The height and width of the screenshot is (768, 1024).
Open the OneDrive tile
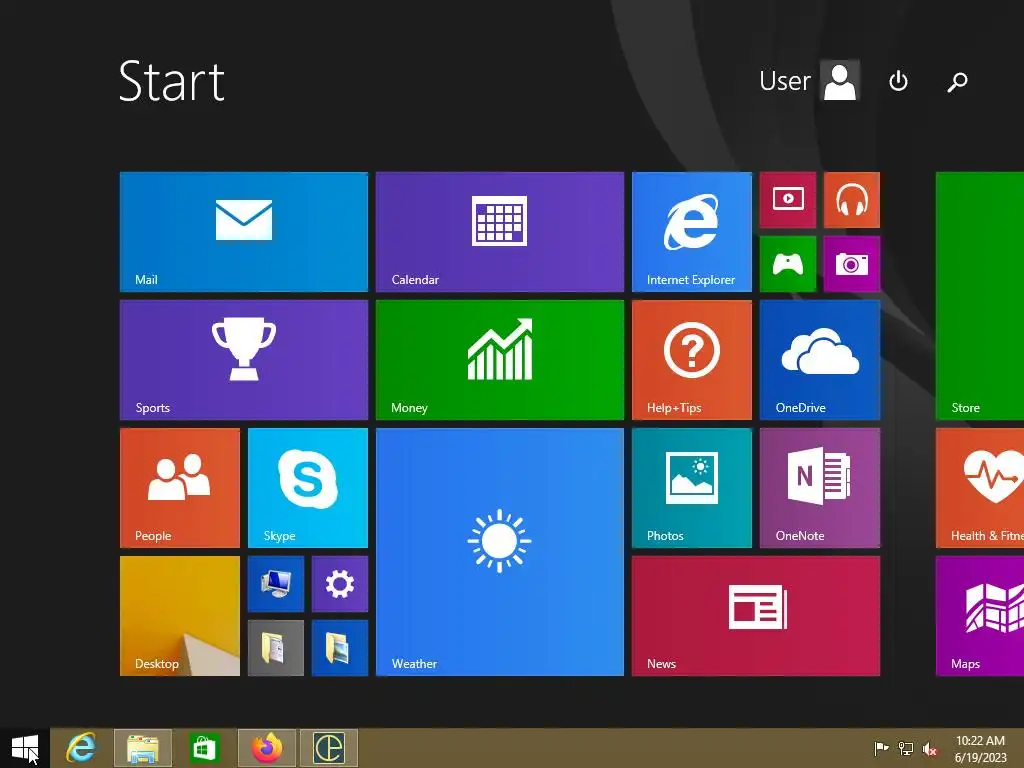point(820,360)
